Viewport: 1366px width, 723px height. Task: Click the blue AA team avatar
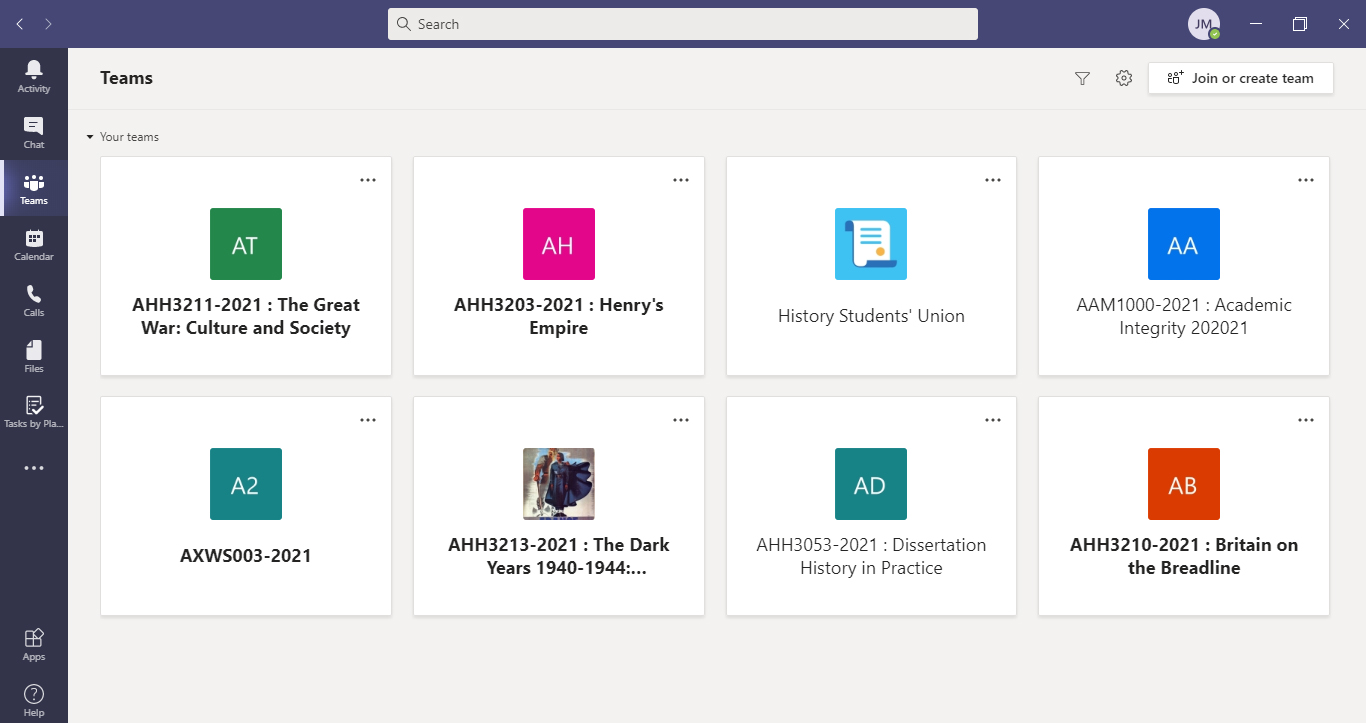click(x=1184, y=244)
